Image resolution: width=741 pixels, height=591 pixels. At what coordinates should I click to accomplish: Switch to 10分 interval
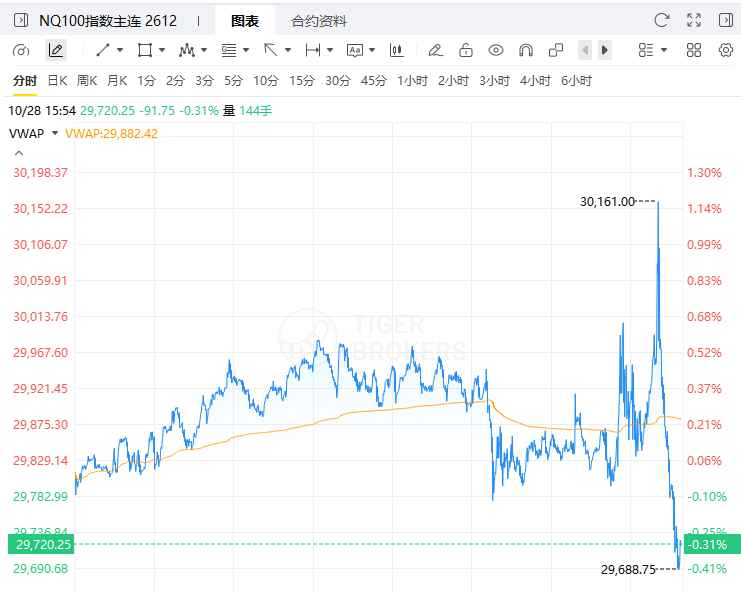[266, 81]
